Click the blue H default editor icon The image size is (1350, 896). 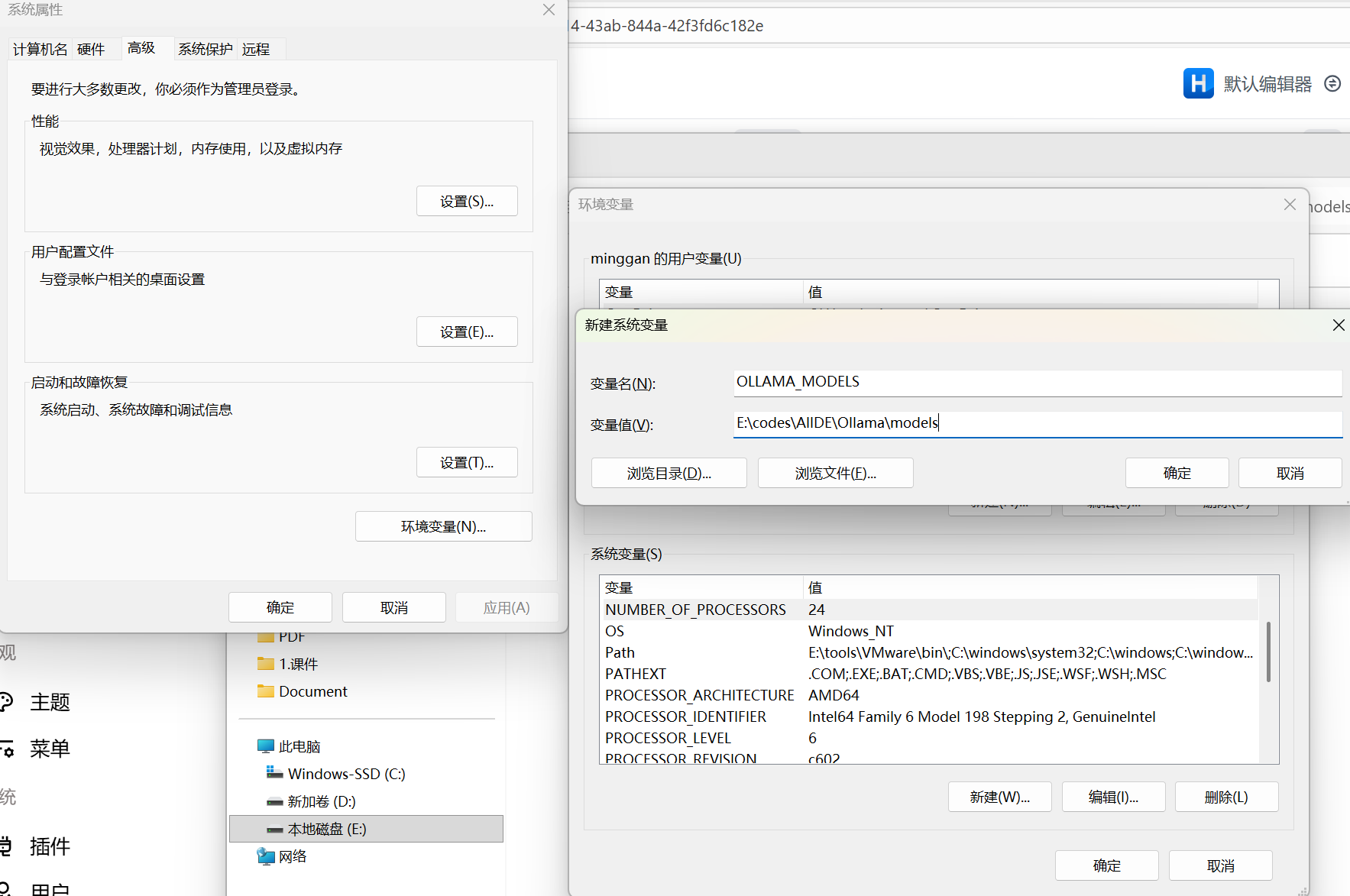coord(1197,83)
